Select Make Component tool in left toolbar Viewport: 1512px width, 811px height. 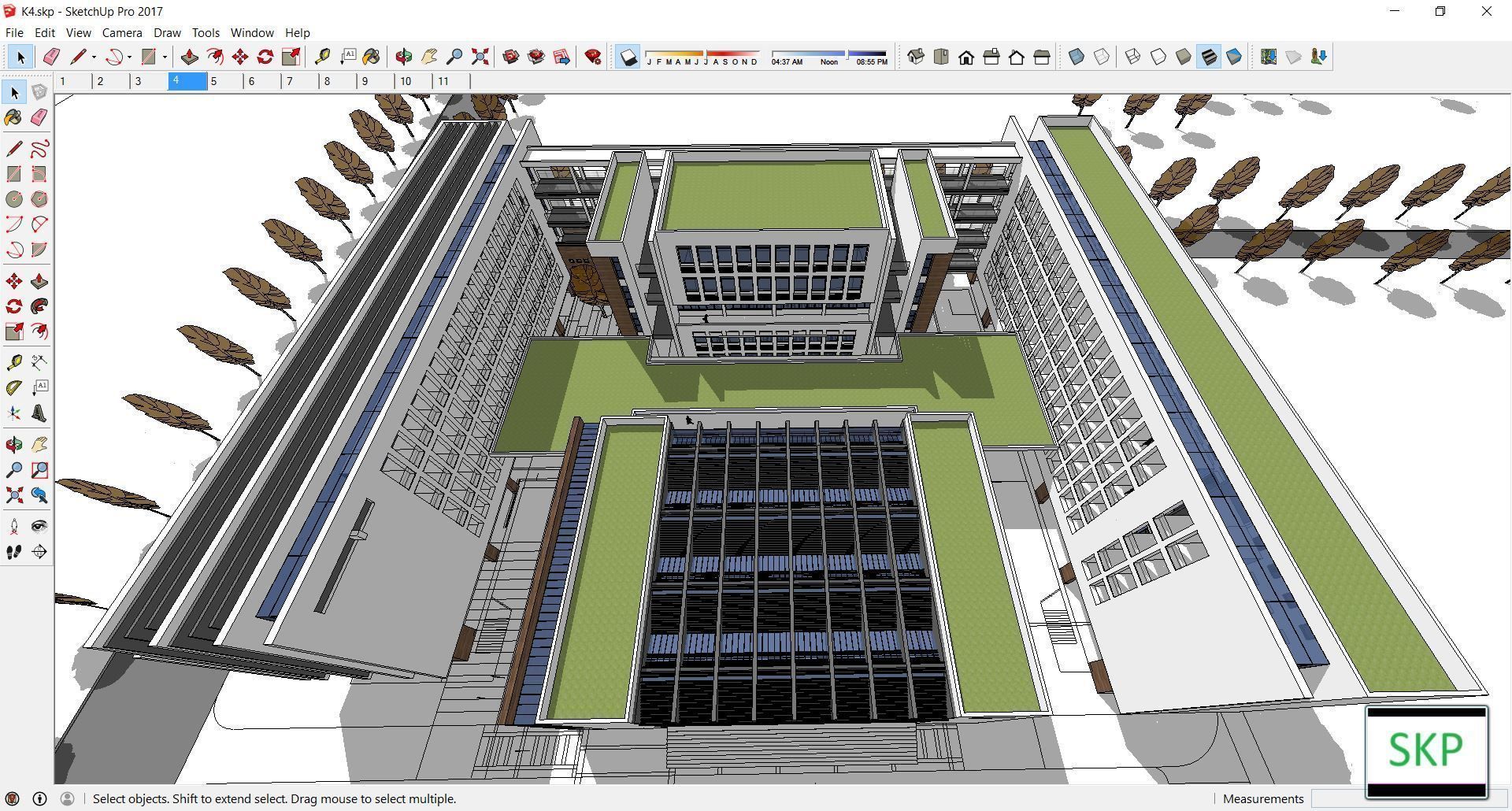pyautogui.click(x=39, y=92)
